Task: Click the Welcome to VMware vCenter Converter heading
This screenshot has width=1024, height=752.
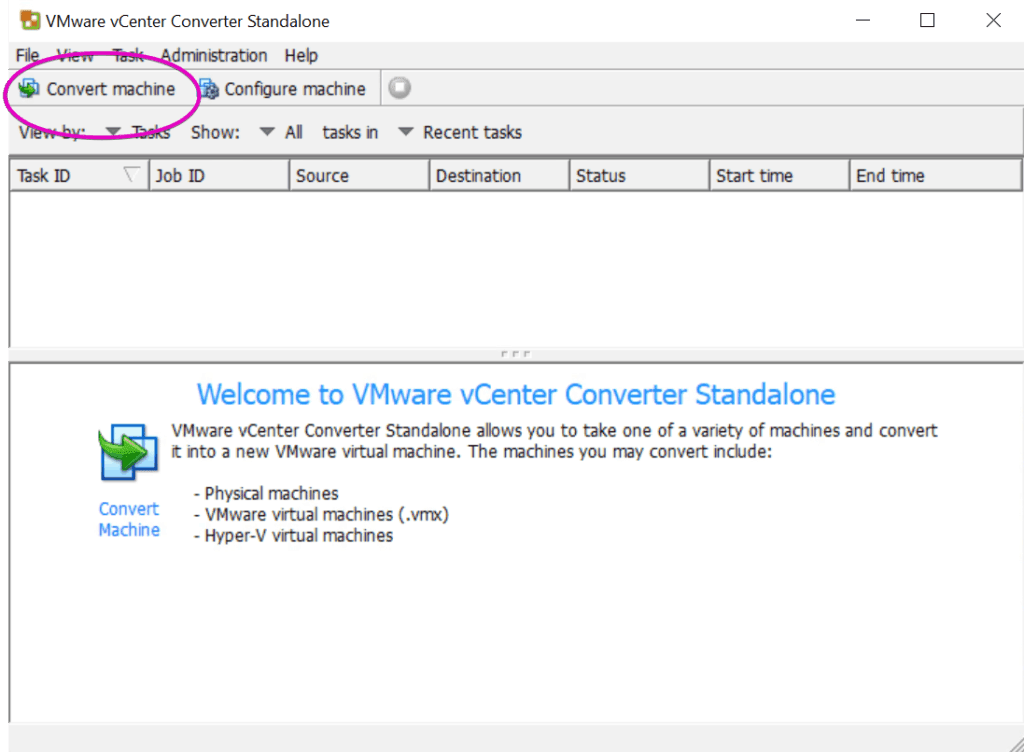Action: (516, 394)
